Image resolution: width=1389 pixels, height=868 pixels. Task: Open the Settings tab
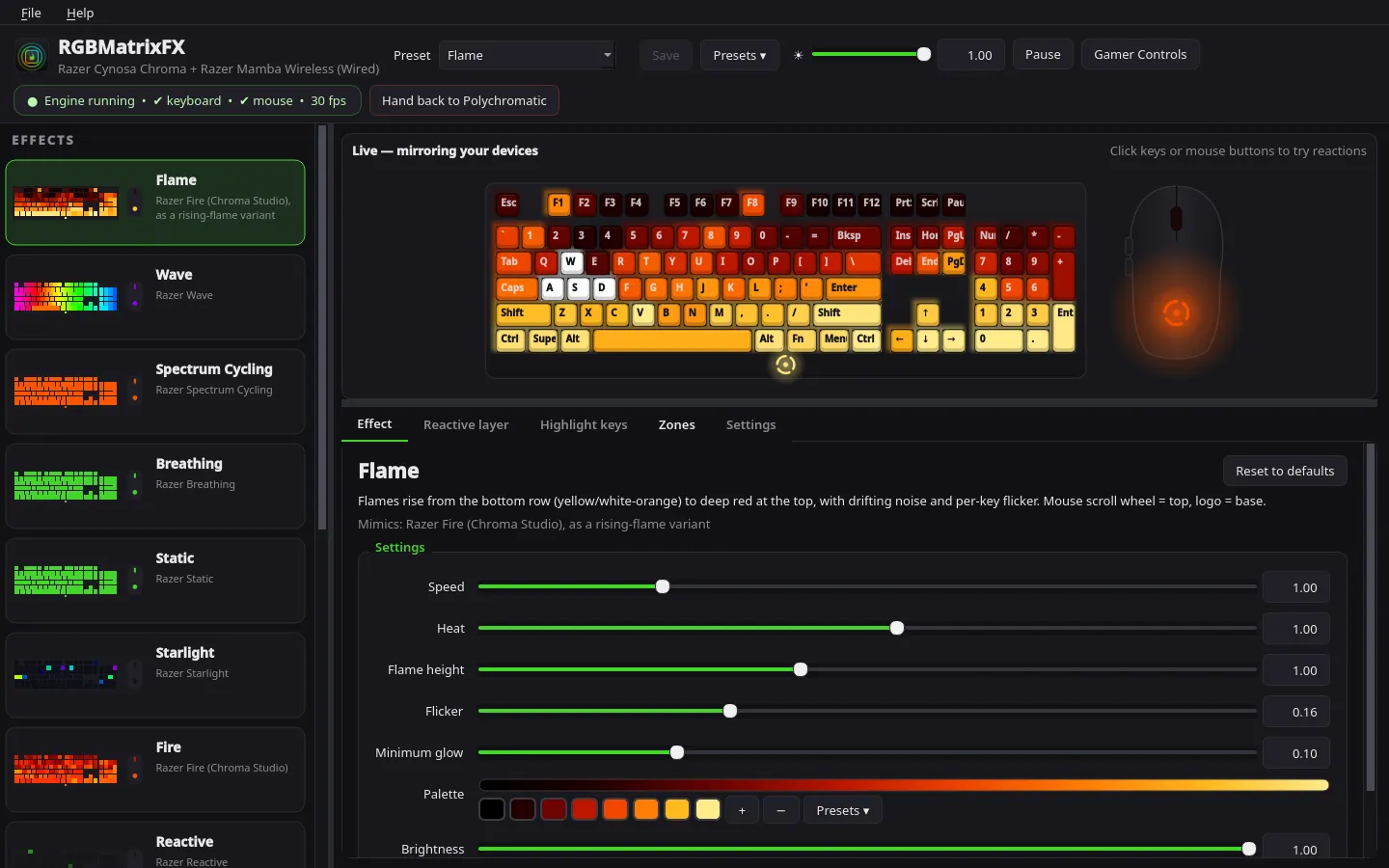[751, 424]
